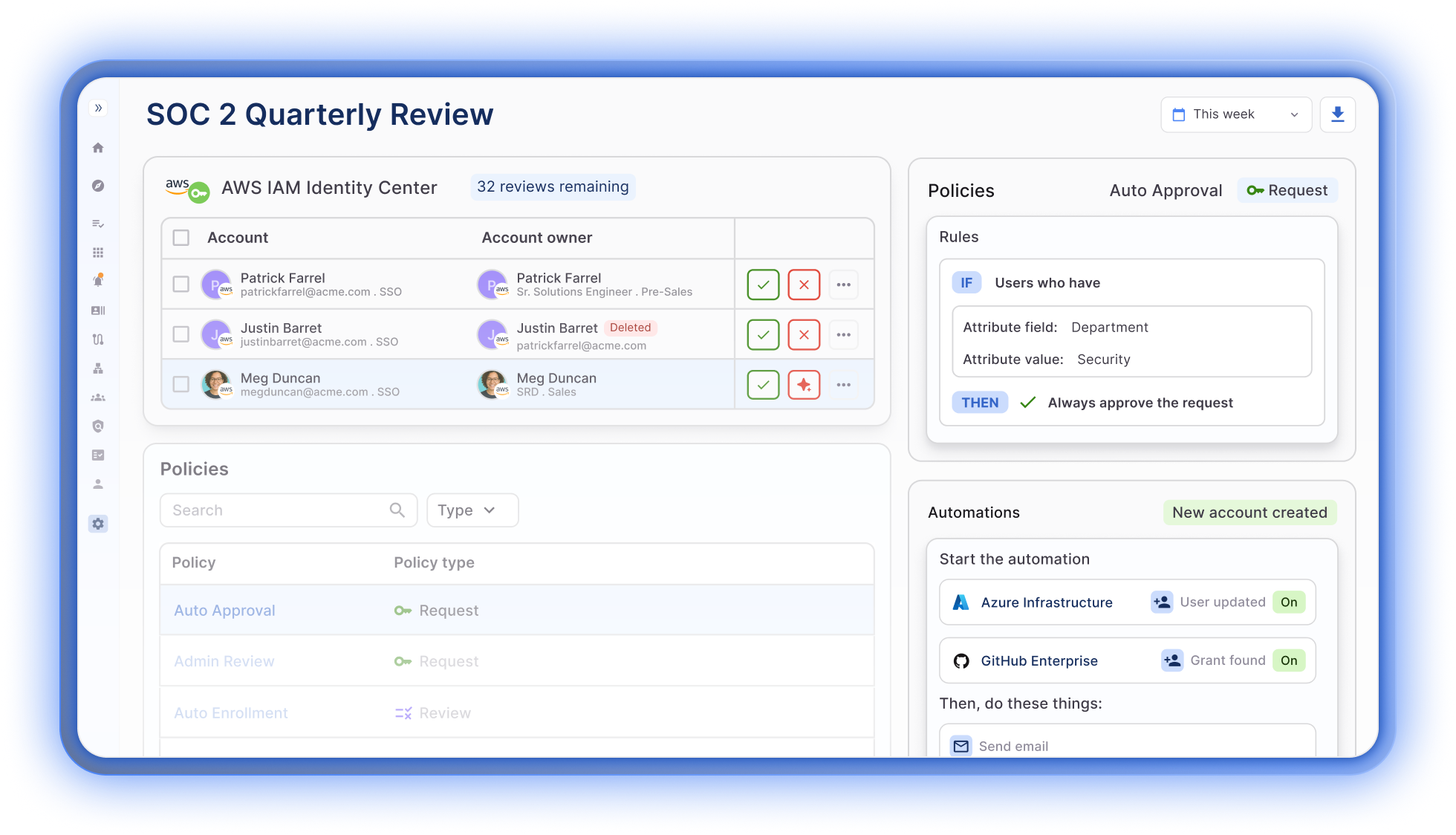Select the Auto Approval policy row
The height and width of the screenshot is (835, 1456).
click(x=224, y=610)
